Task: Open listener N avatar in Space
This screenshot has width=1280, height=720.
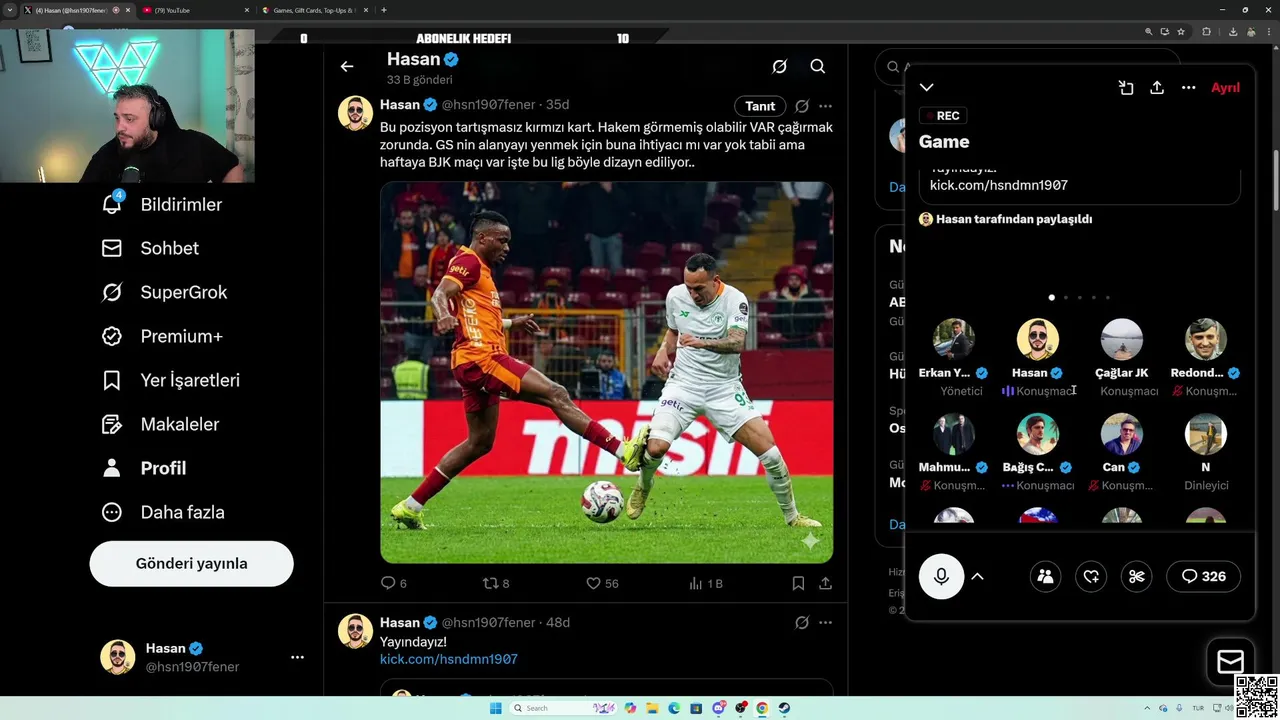Action: pos(1205,434)
